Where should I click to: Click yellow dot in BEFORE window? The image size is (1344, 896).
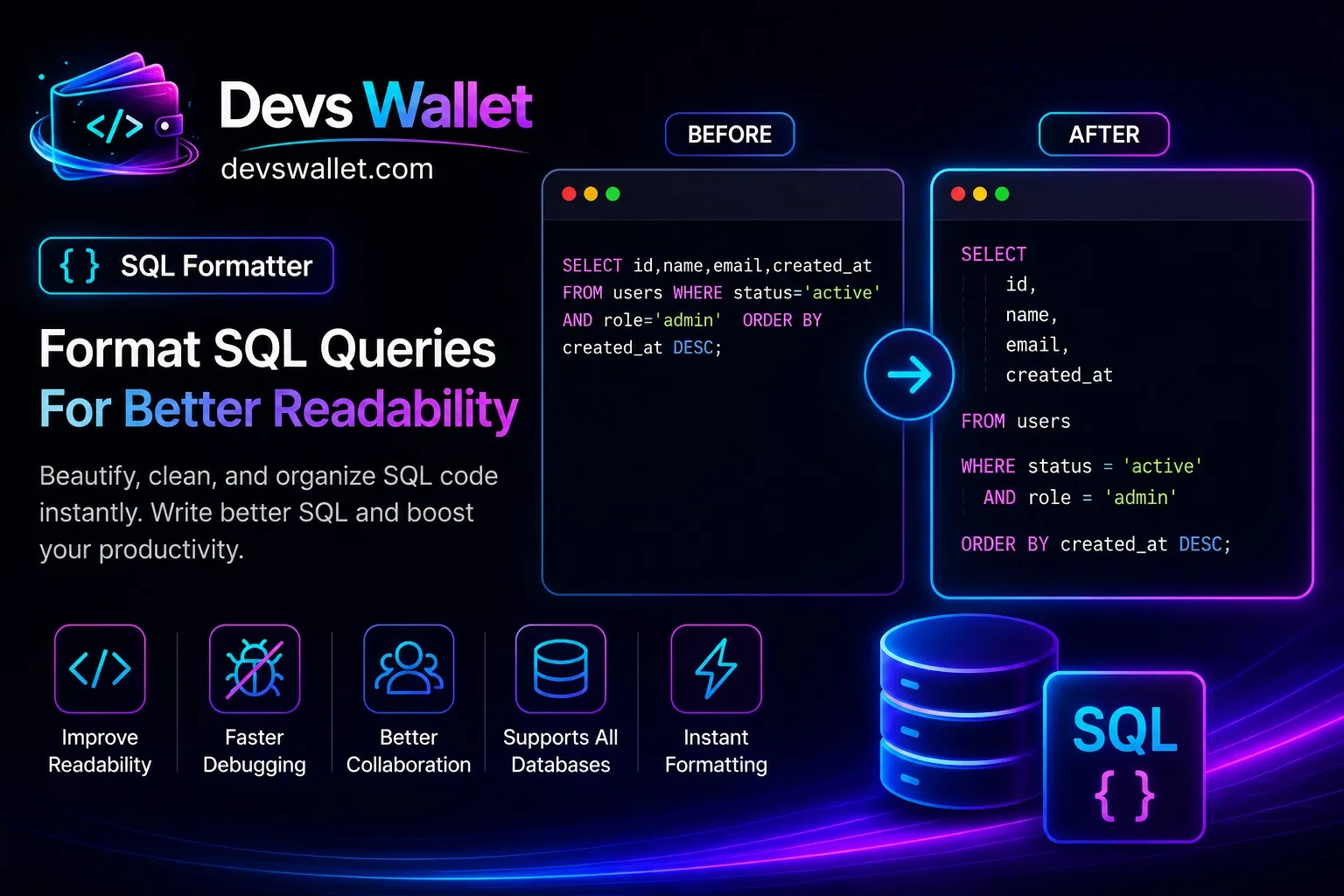[x=591, y=193]
